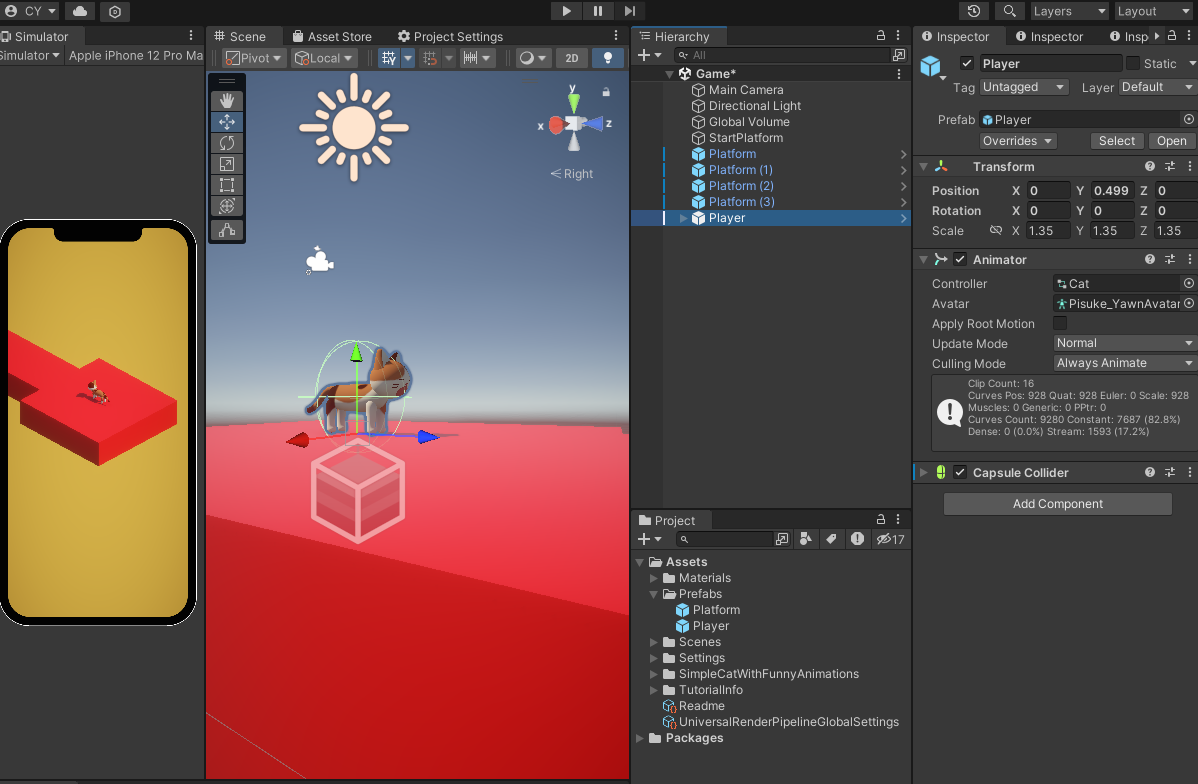Select the Transform tool
1198x784 pixels.
227,206
